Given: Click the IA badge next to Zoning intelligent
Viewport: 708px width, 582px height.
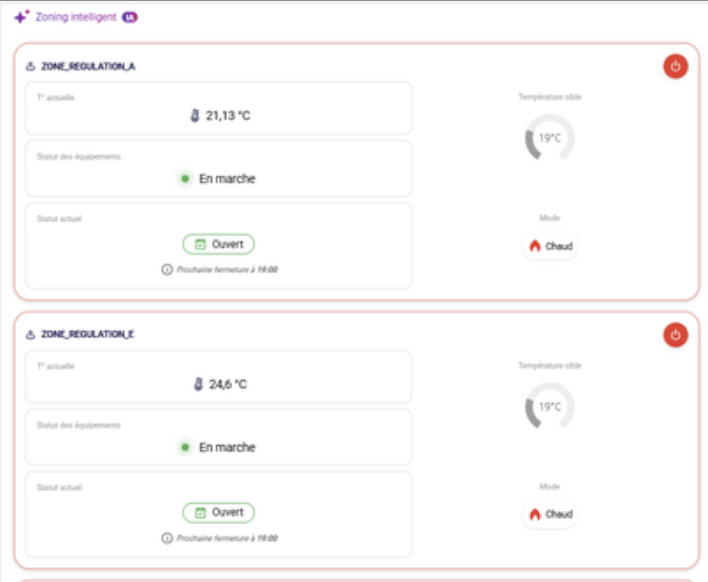Looking at the screenshot, I should tap(130, 17).
